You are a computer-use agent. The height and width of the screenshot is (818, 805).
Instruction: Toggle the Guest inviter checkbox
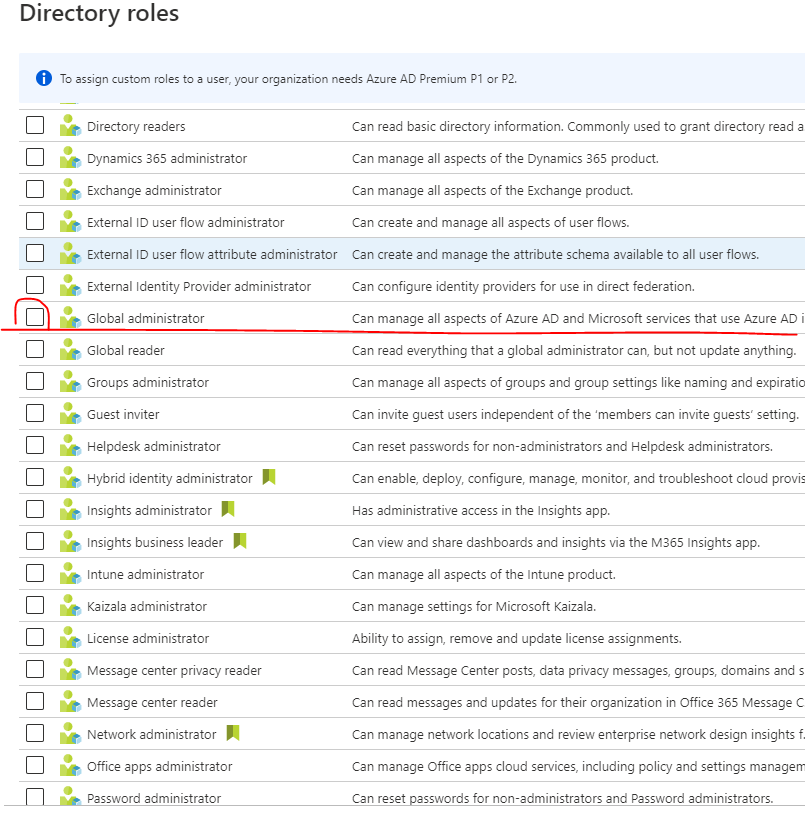35,414
